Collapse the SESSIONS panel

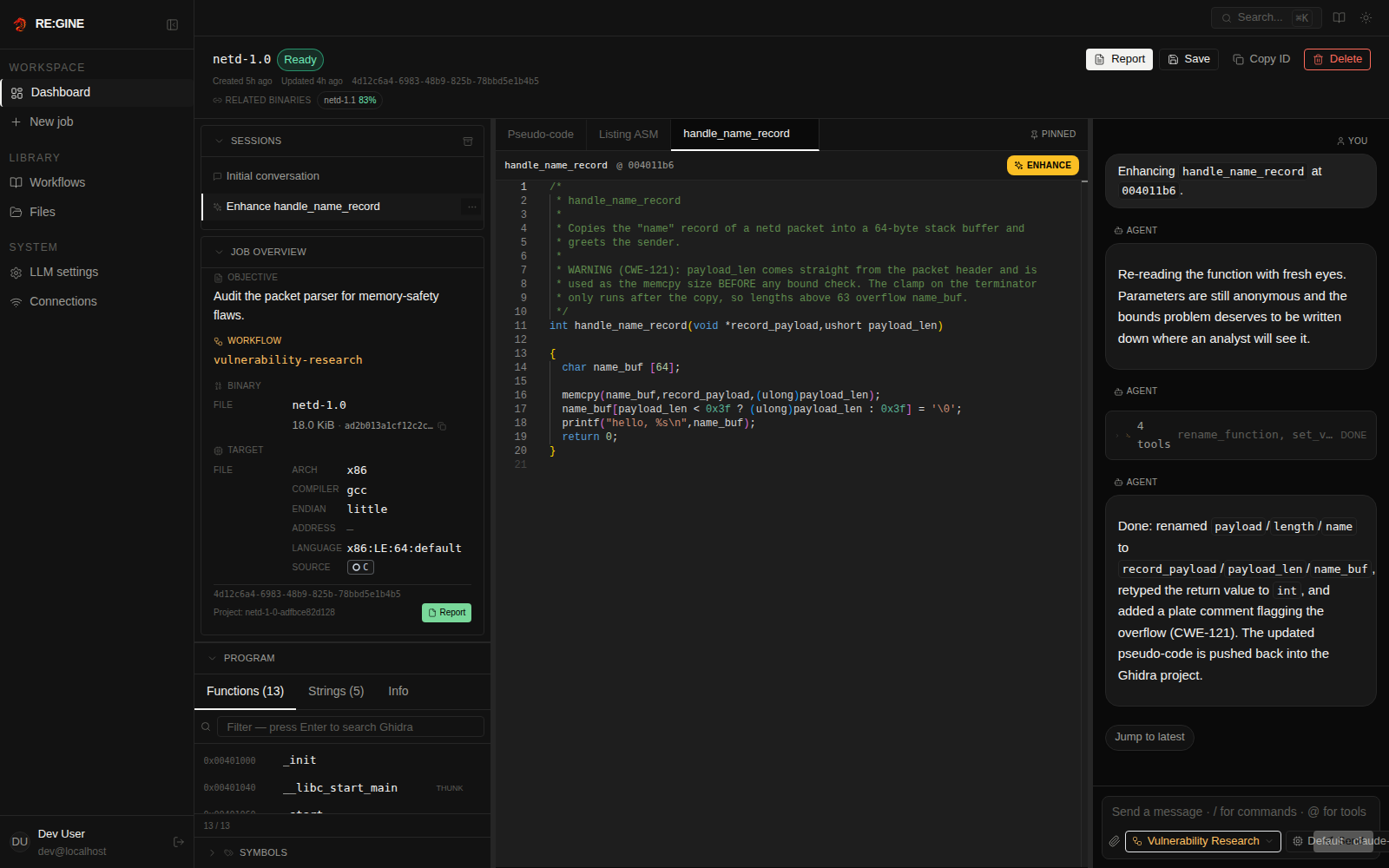pos(219,141)
